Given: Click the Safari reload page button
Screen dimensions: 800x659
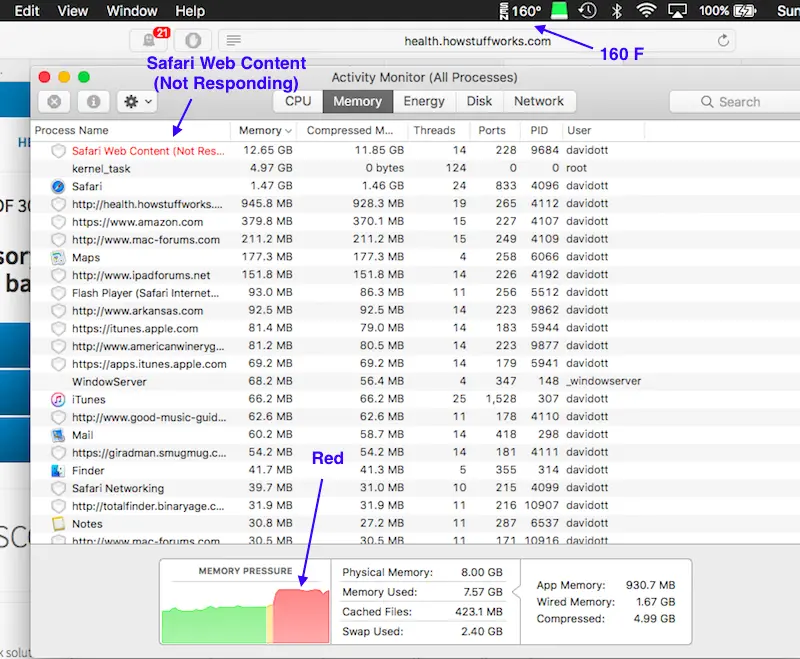Looking at the screenshot, I should (x=723, y=41).
